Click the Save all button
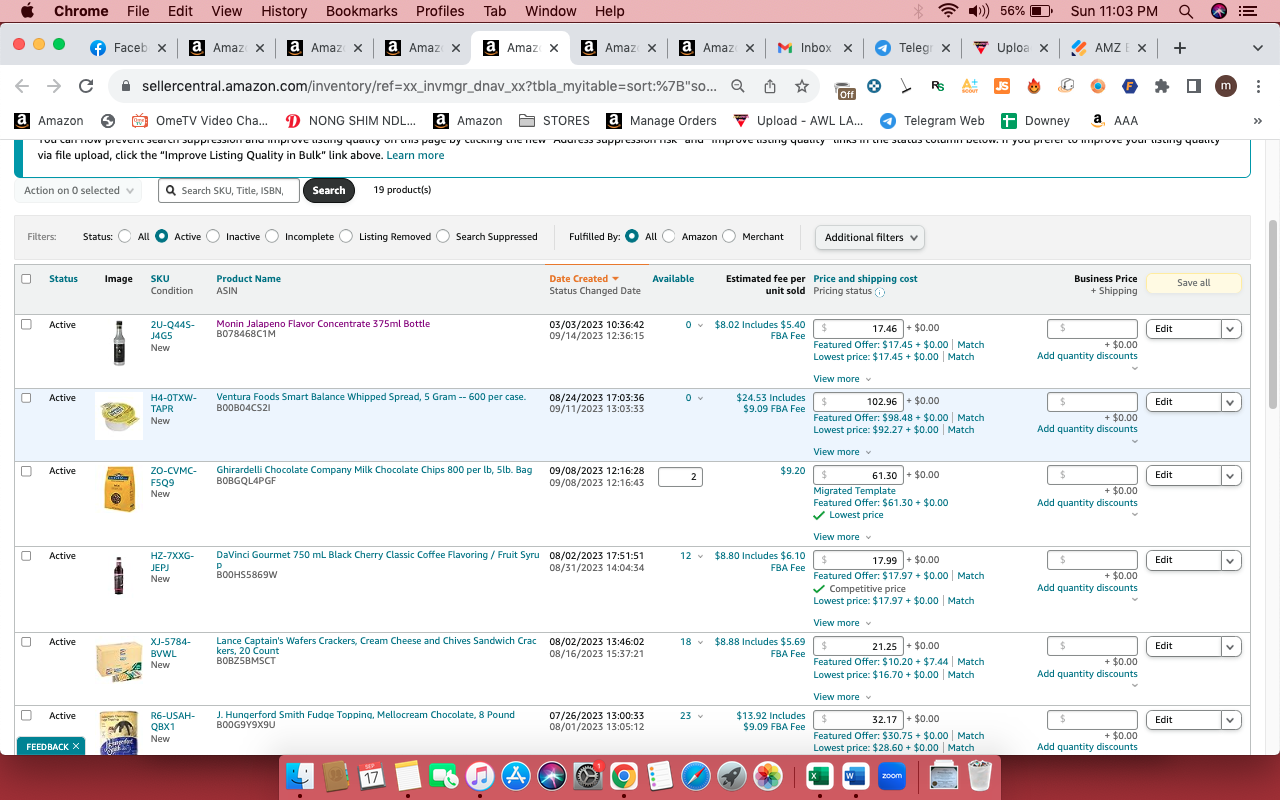The image size is (1280, 800). click(1193, 283)
